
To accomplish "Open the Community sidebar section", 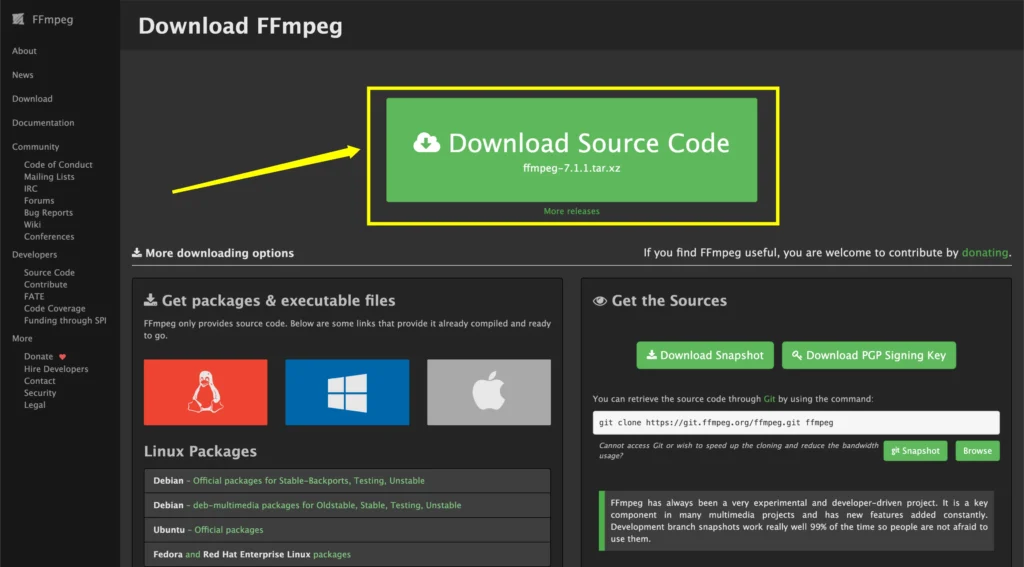I will pyautogui.click(x=35, y=147).
